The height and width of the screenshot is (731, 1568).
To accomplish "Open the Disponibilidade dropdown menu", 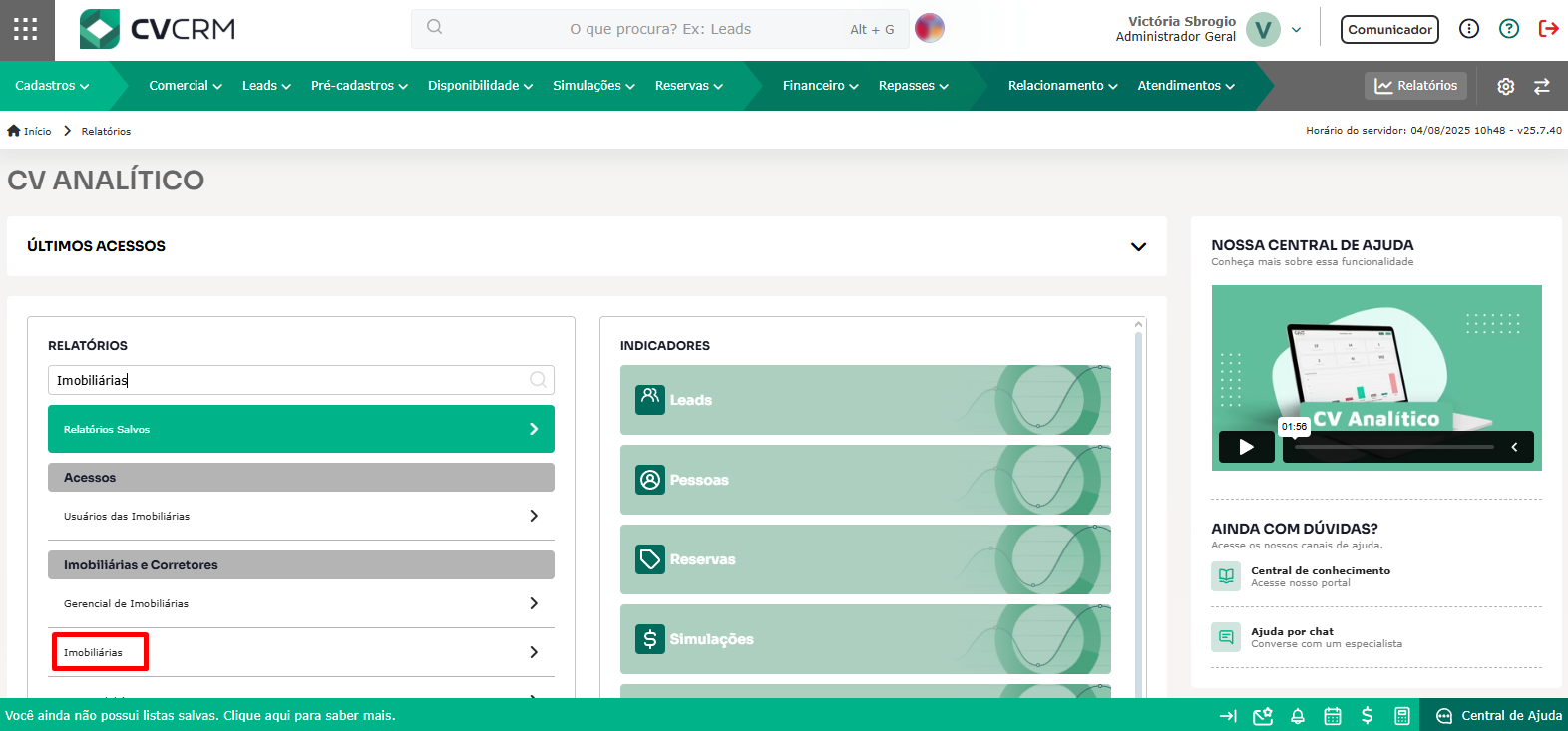I will [480, 86].
